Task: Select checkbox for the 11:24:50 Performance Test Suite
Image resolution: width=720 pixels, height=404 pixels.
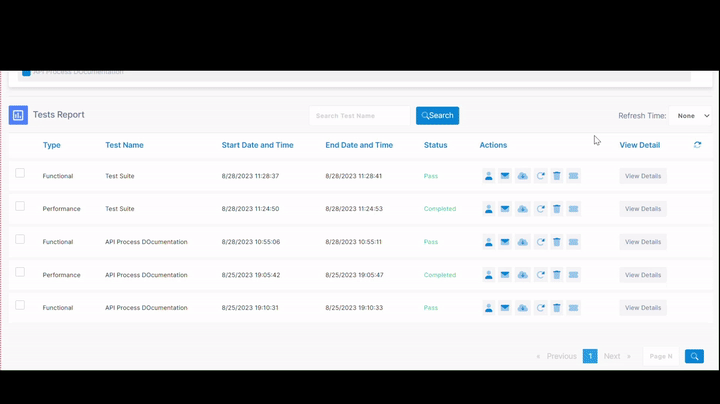Action: 20,206
